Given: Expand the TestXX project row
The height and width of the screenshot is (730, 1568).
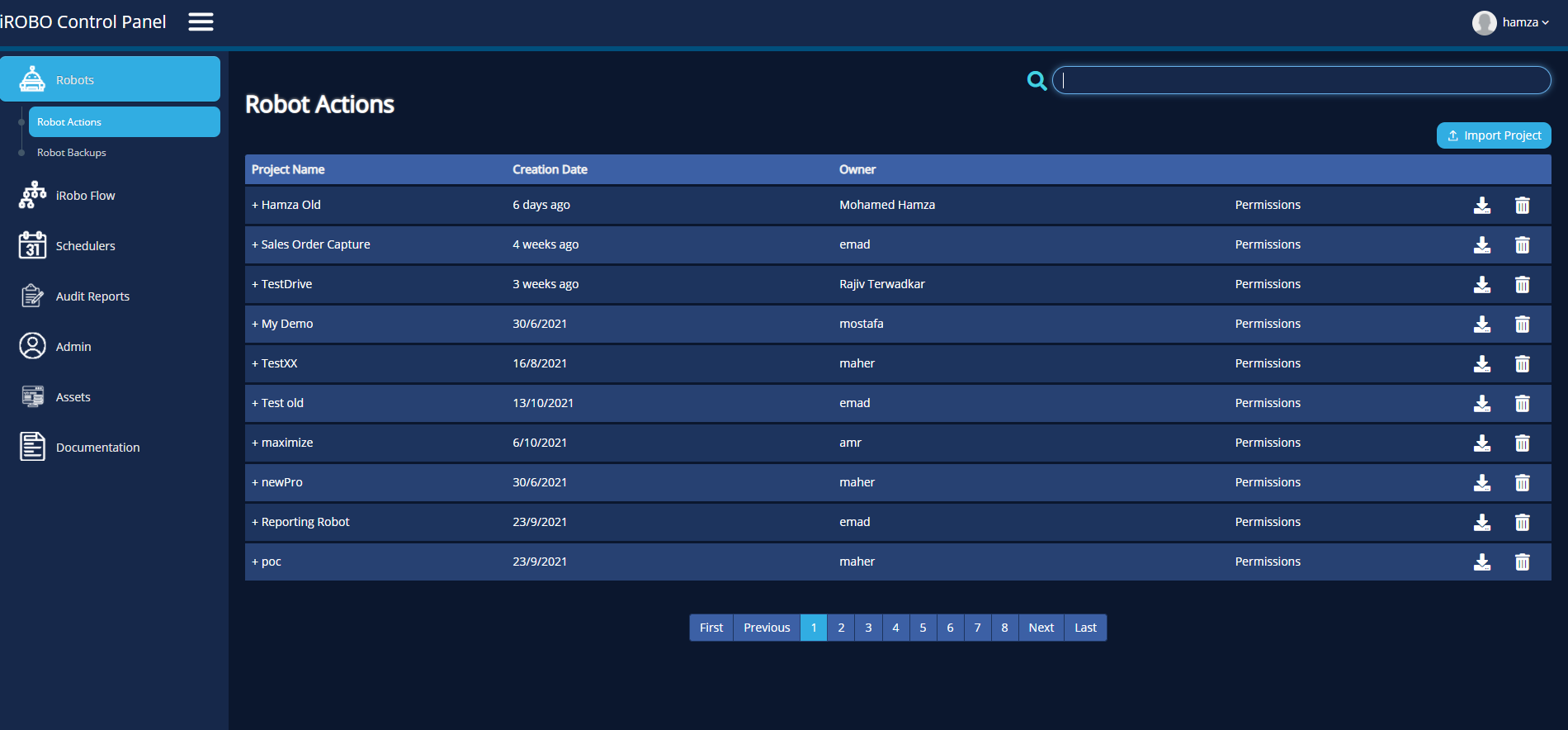Looking at the screenshot, I should [255, 363].
